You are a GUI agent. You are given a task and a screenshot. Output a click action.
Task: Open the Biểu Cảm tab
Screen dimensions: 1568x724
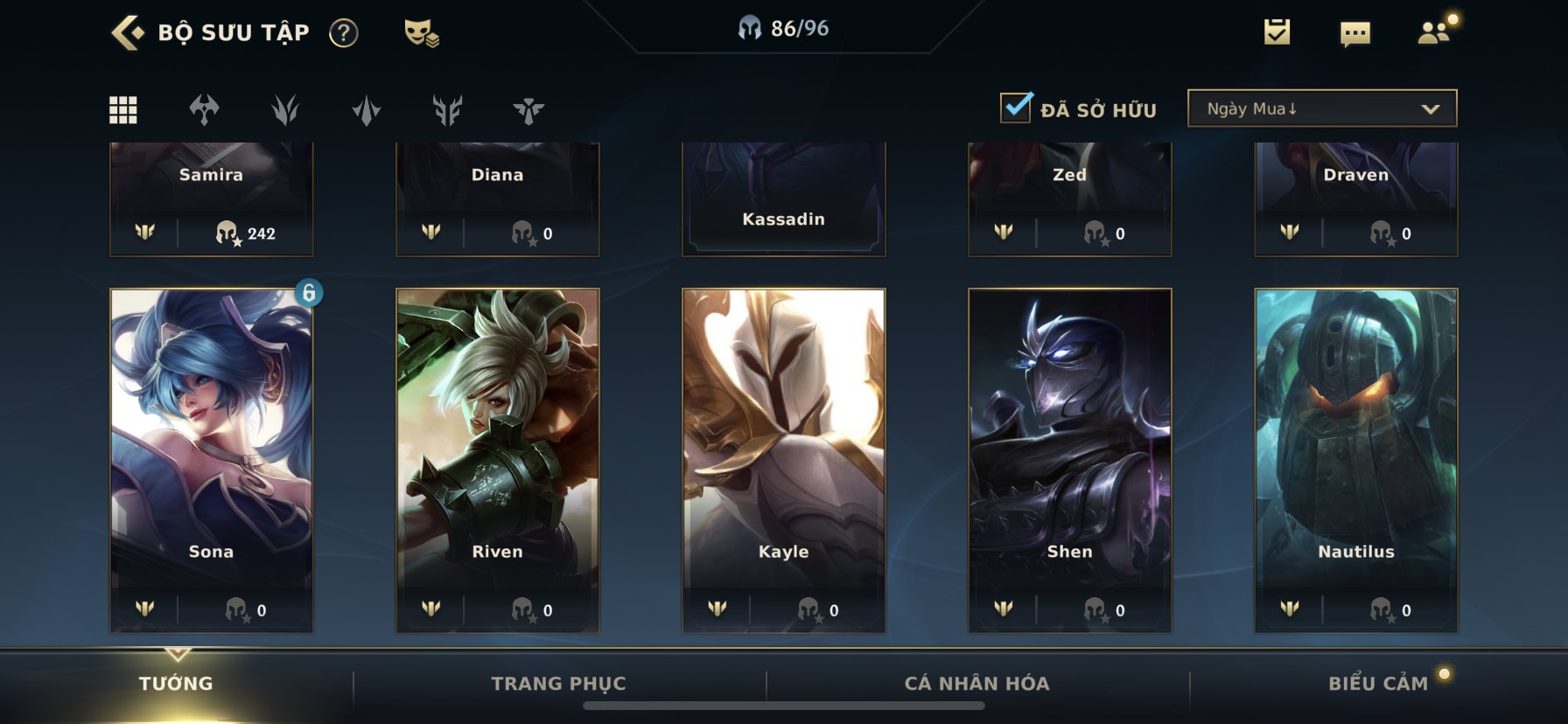coord(1377,684)
